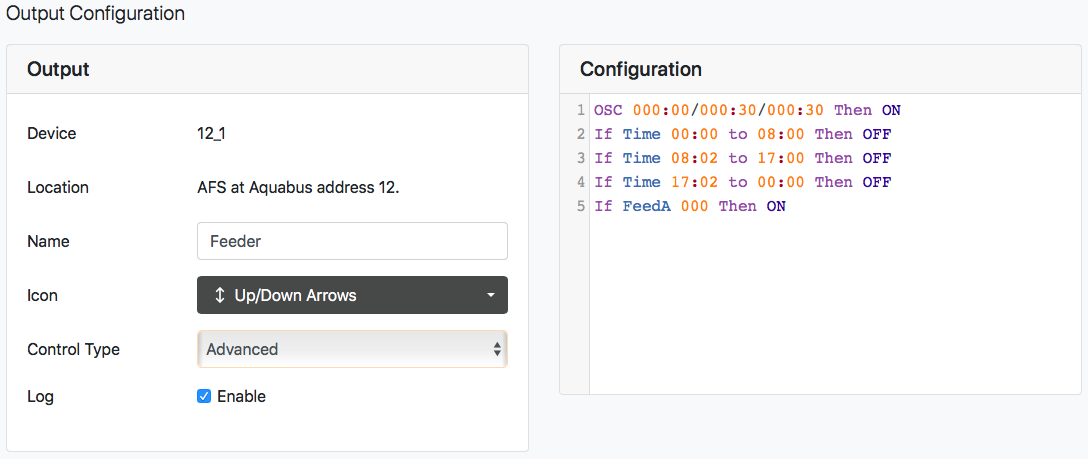Click line number 5 in editor gutter
The width and height of the screenshot is (1088, 459).
click(581, 206)
